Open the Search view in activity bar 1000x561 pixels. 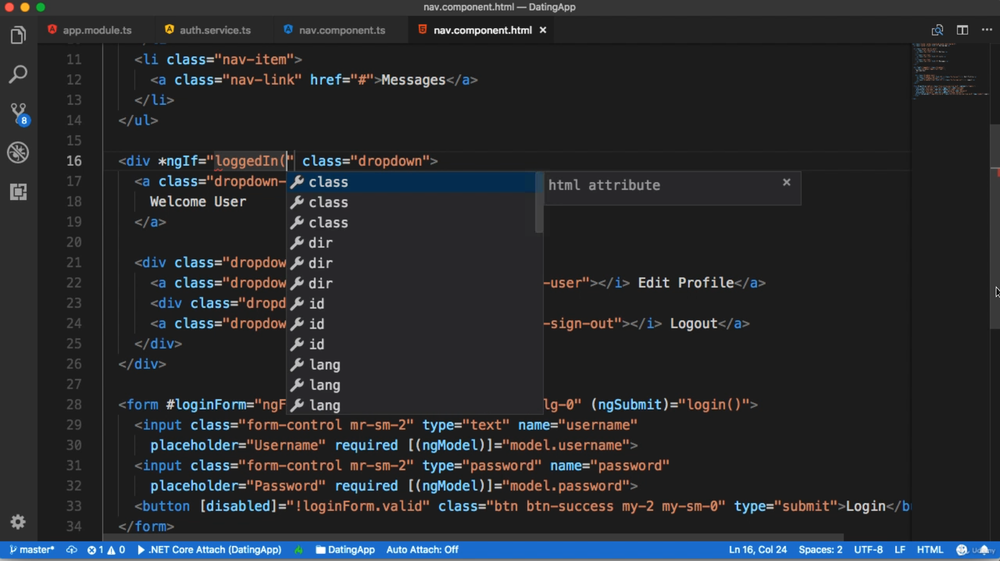18,75
